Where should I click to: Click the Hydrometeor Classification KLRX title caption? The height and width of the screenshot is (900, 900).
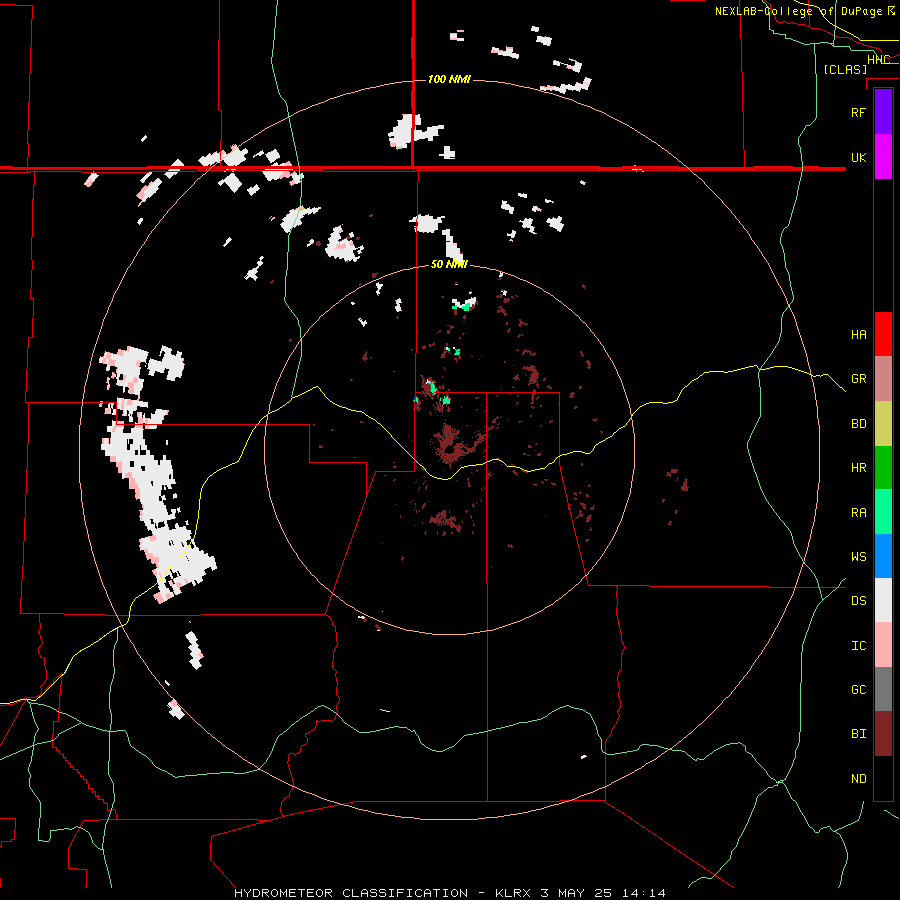[x=450, y=893]
